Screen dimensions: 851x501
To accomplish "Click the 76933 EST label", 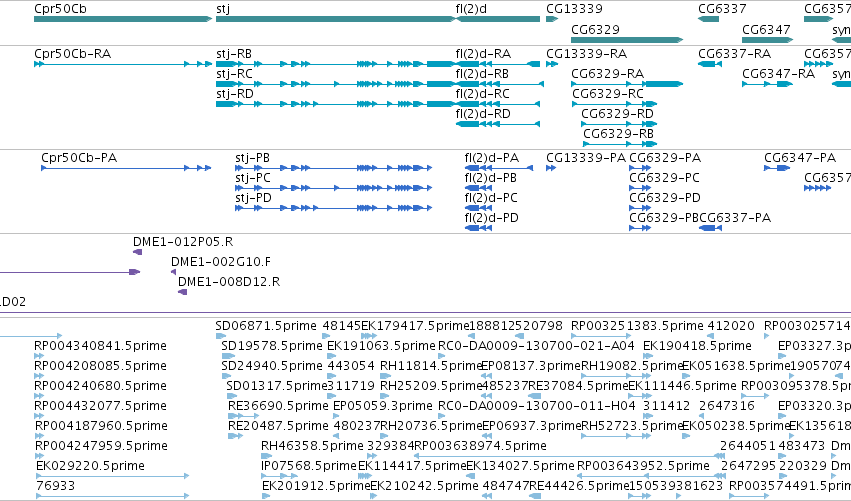I will pos(55,486).
